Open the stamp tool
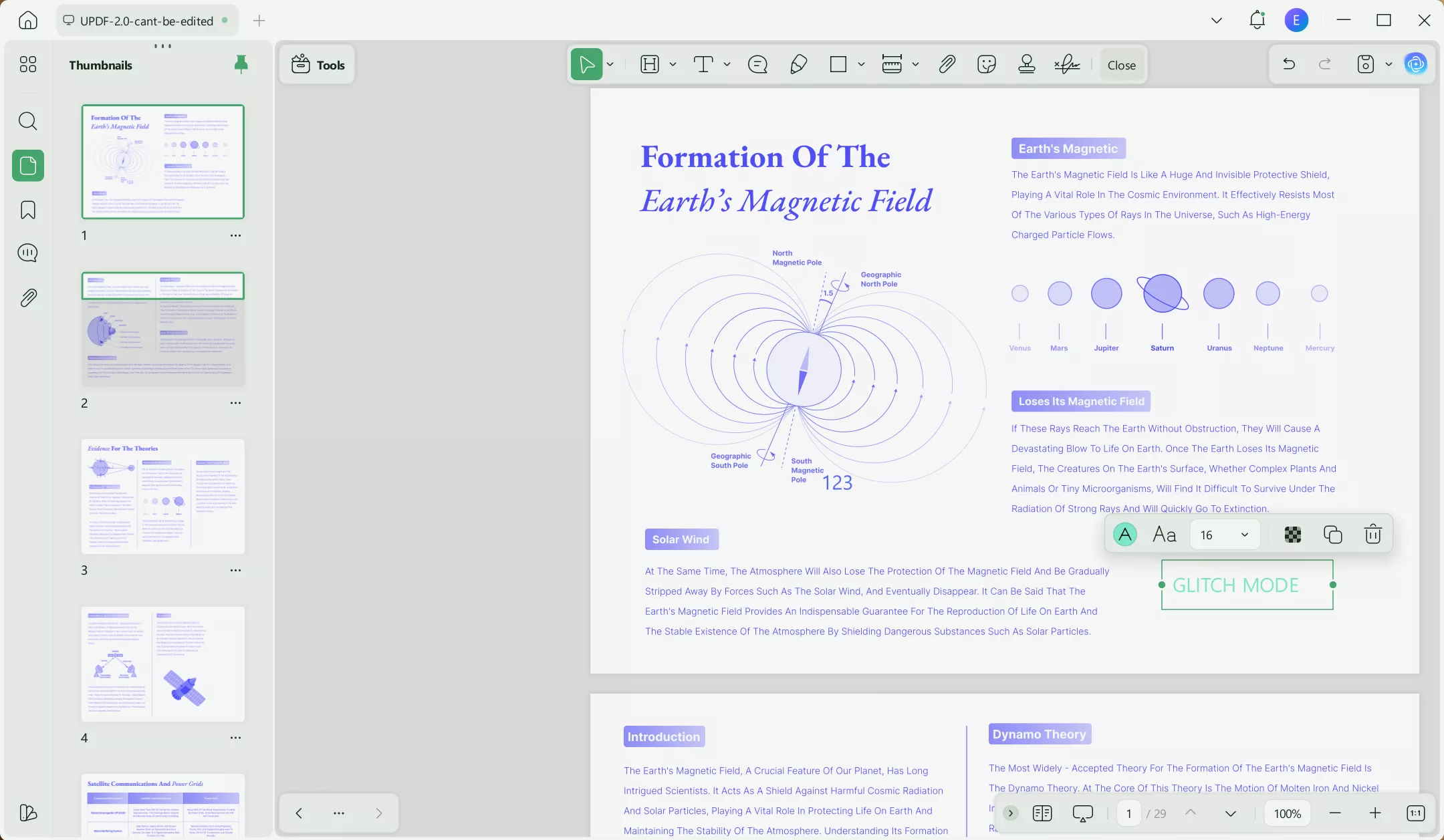1444x840 pixels. click(1026, 65)
